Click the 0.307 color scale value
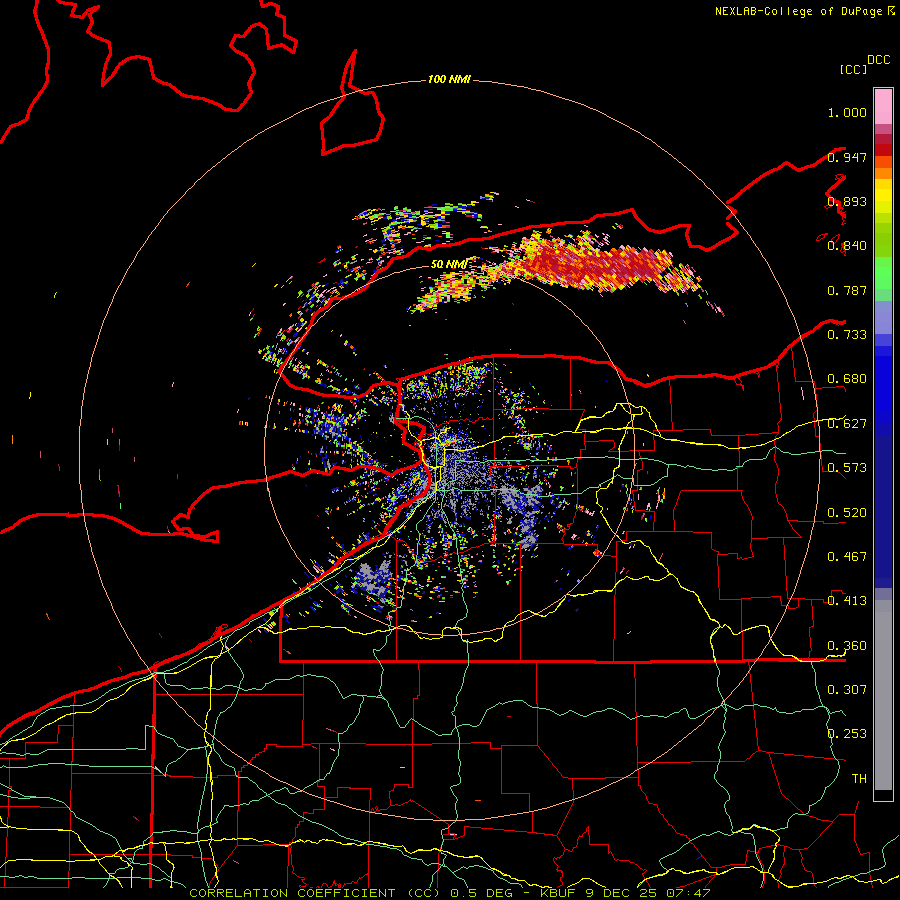This screenshot has width=900, height=900. click(x=847, y=690)
